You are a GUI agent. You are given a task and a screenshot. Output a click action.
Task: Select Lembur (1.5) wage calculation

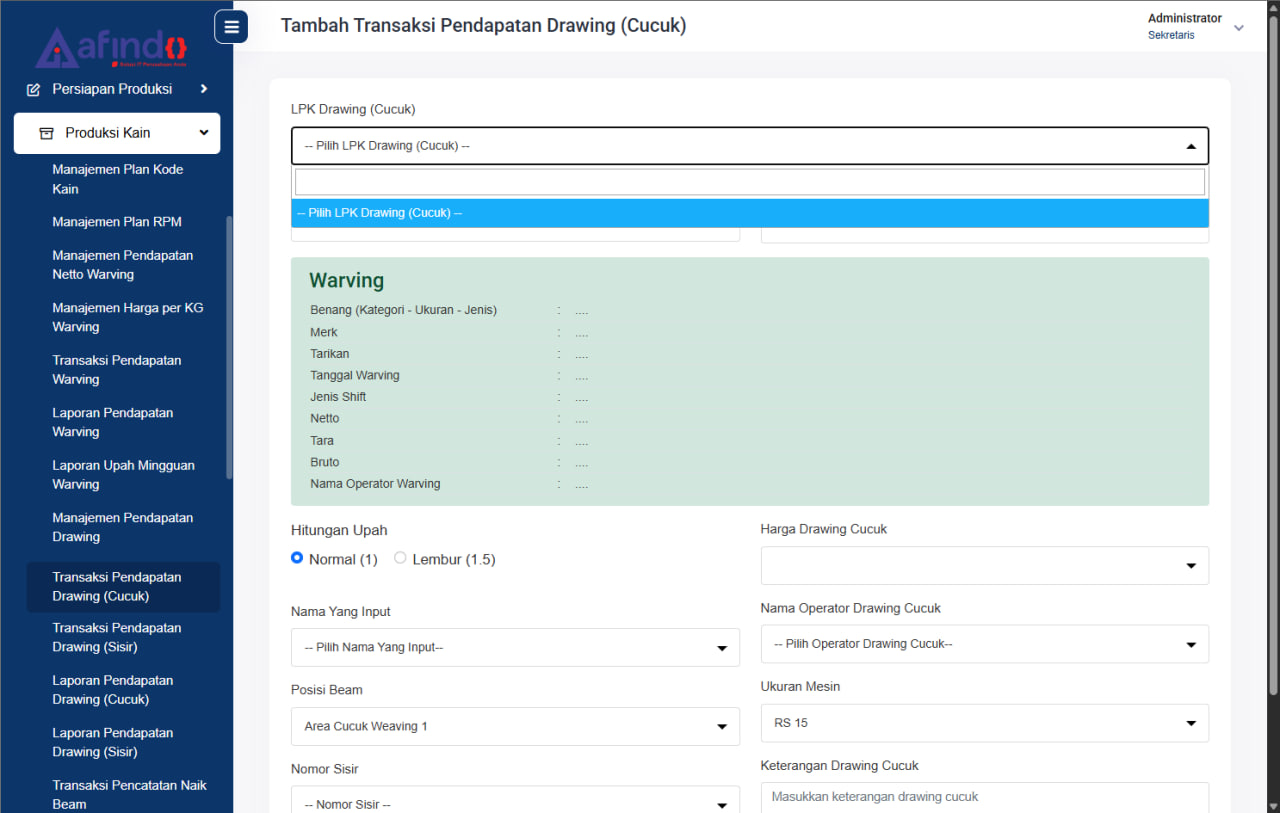(400, 558)
